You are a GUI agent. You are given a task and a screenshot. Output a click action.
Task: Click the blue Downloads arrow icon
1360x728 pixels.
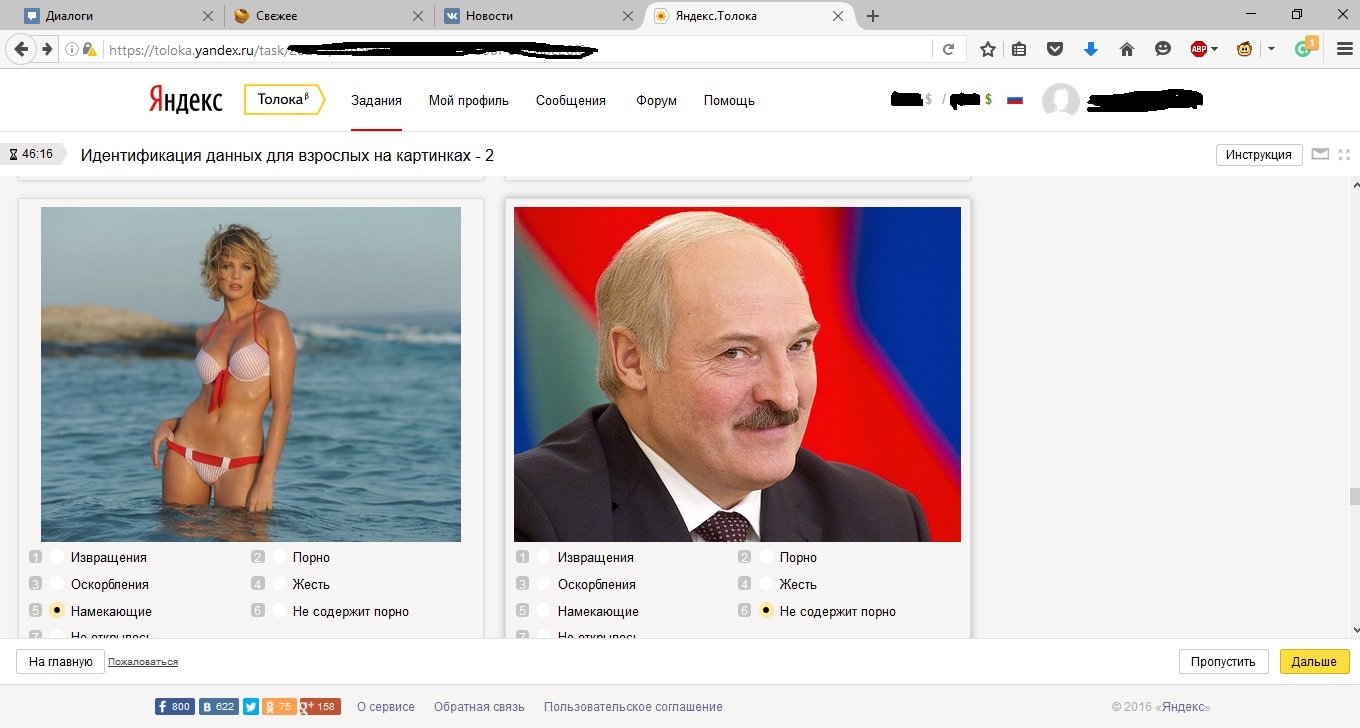1091,49
